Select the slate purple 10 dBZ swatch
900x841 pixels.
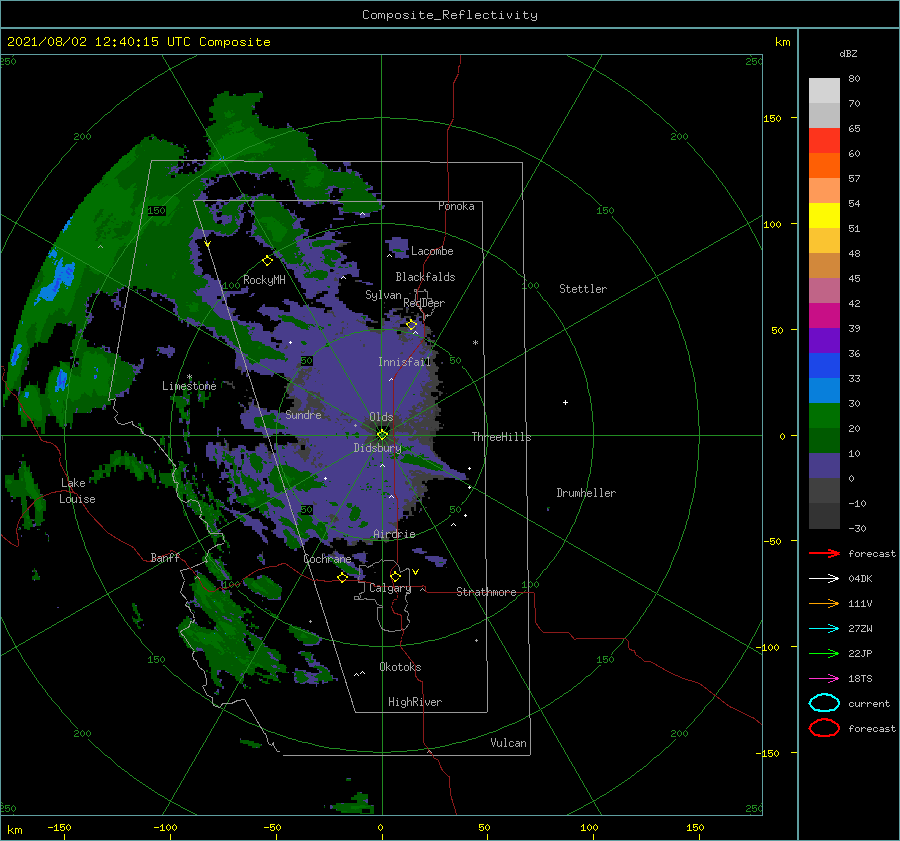(824, 466)
